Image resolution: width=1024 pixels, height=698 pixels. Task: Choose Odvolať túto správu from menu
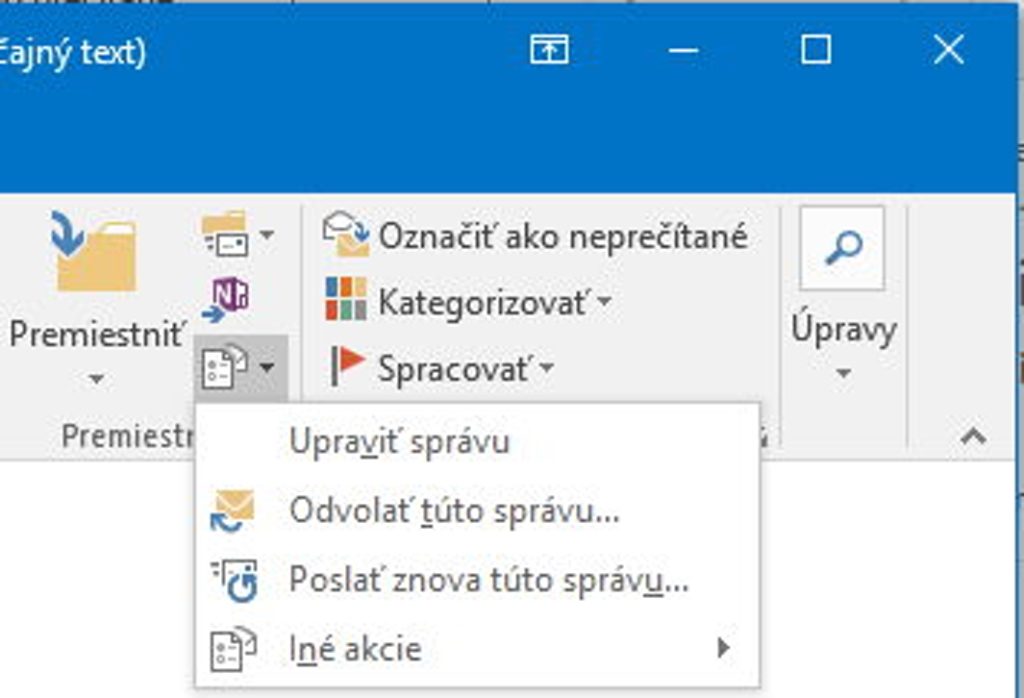[454, 510]
